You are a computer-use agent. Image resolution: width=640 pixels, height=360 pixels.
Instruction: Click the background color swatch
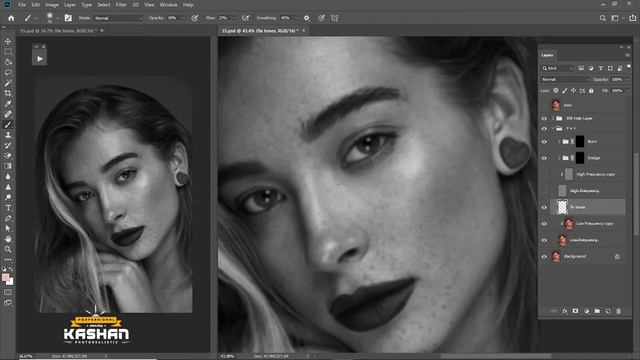tap(10, 282)
